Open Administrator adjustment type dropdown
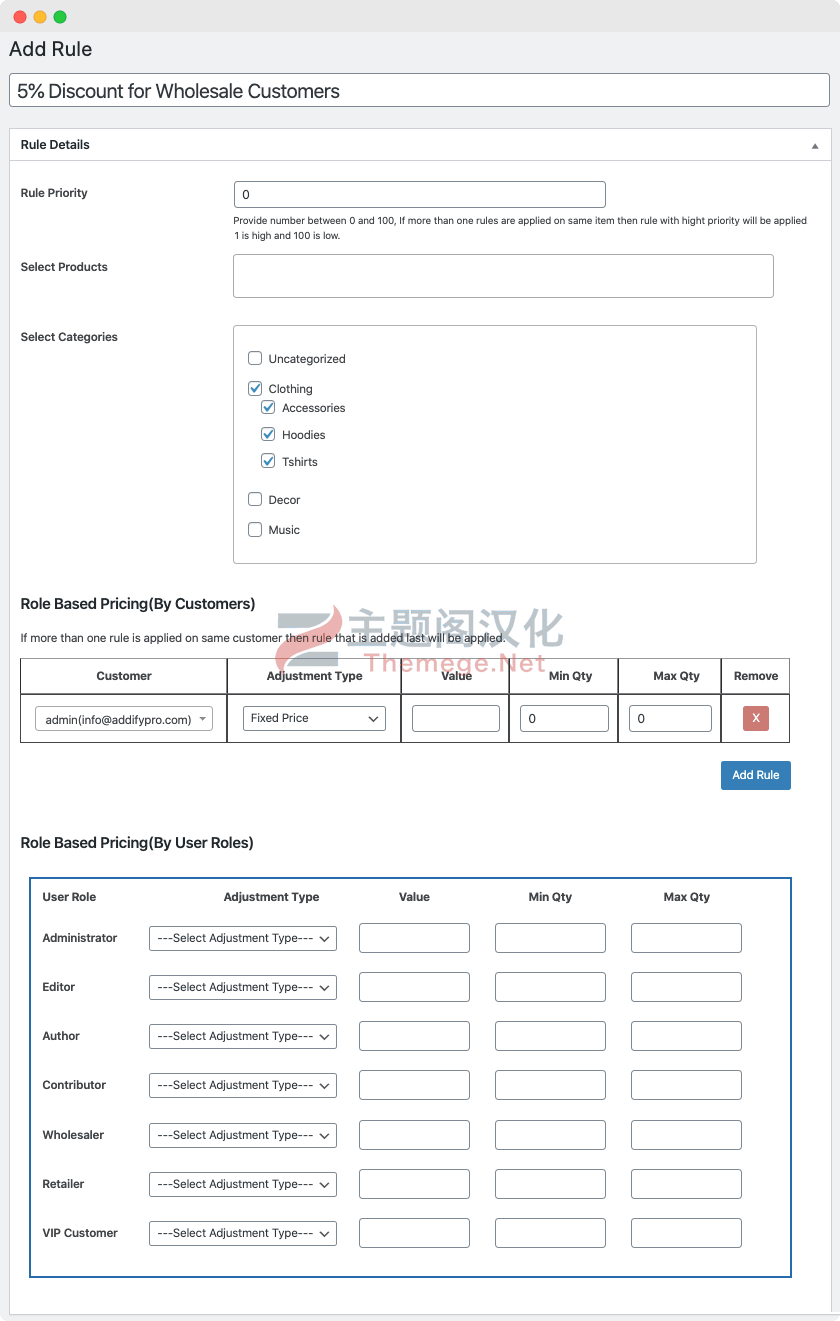The image size is (840, 1321). coord(243,938)
